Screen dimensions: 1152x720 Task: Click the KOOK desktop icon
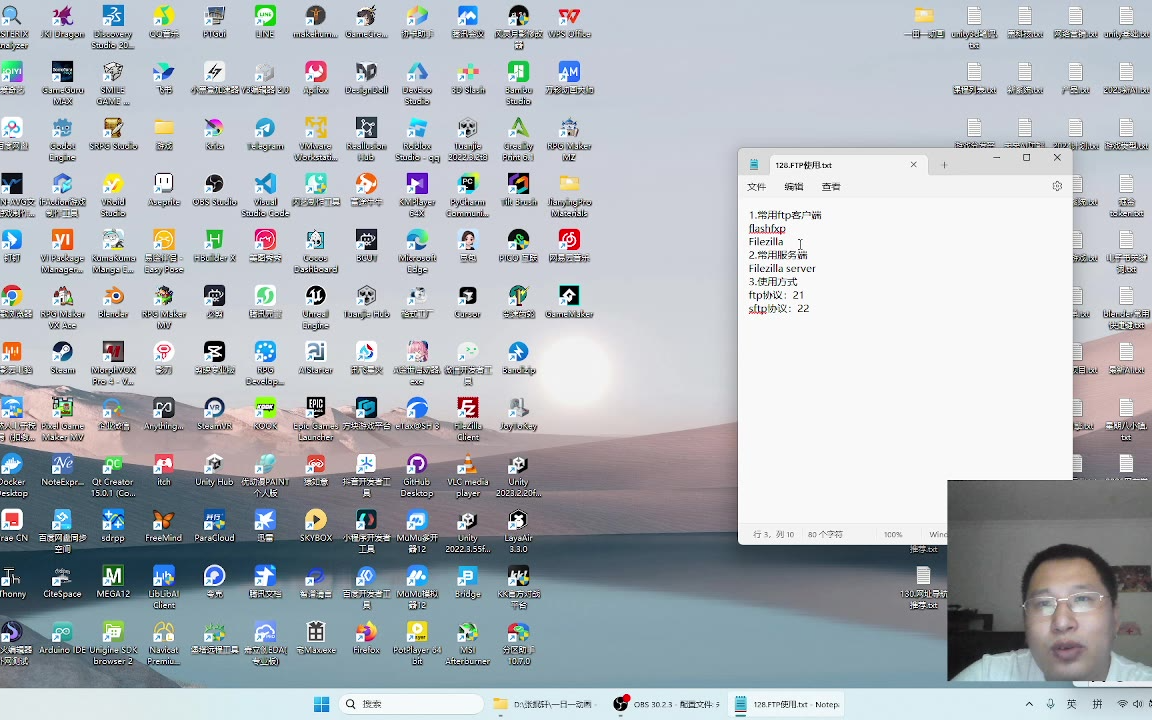(x=265, y=414)
